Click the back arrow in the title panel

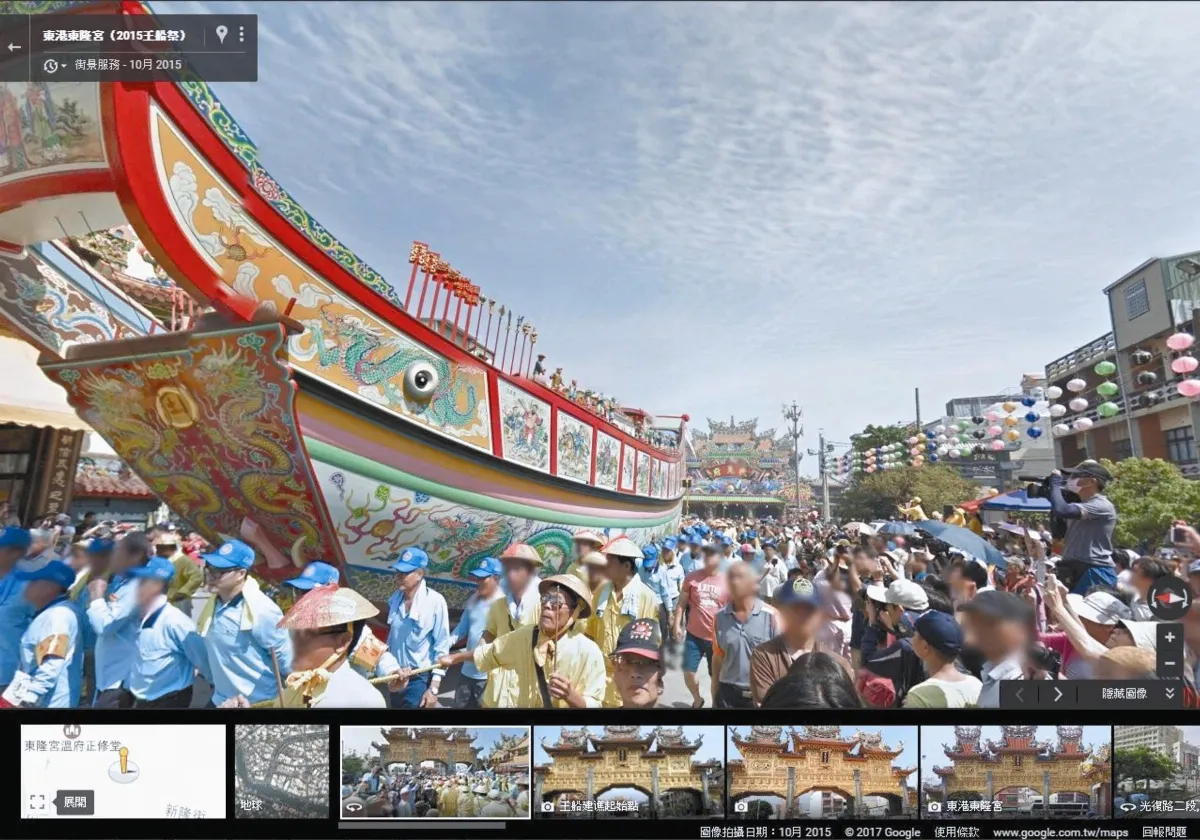tap(17, 47)
